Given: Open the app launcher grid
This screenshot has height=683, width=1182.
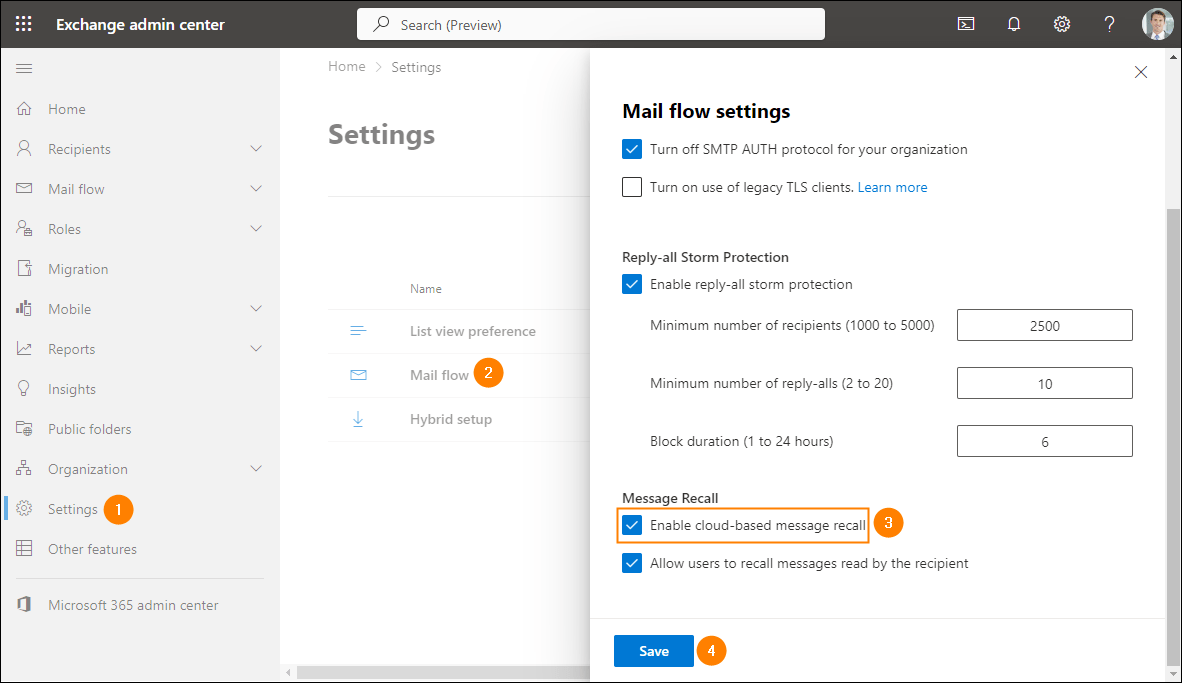Looking at the screenshot, I should (x=24, y=23).
